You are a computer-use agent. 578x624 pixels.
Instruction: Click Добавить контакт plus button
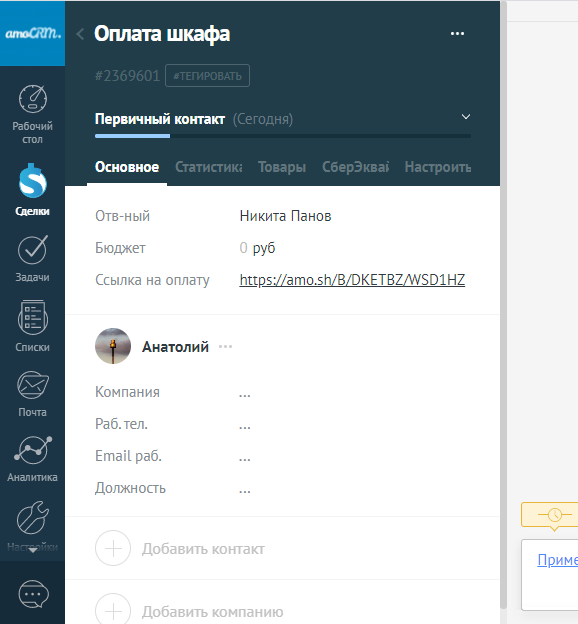coord(113,548)
